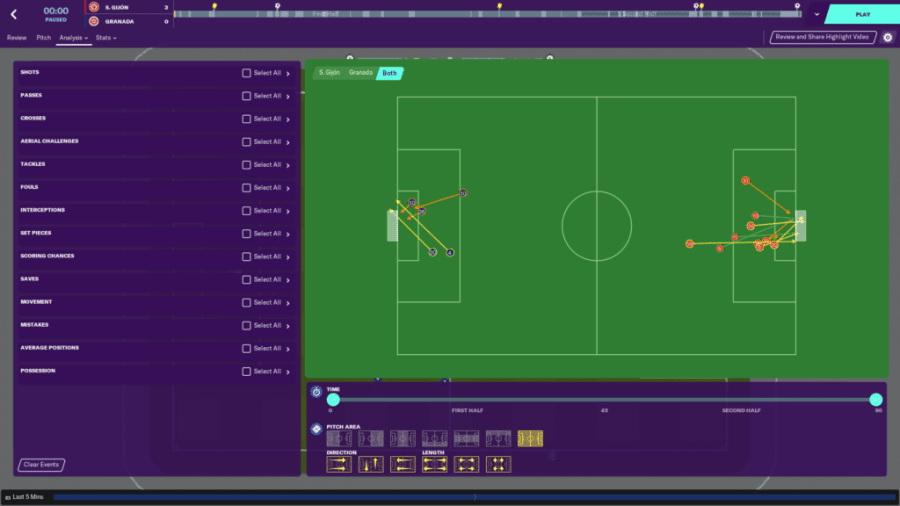Select the highlighted full-pitch area icon
900x506 pixels.
point(530,439)
